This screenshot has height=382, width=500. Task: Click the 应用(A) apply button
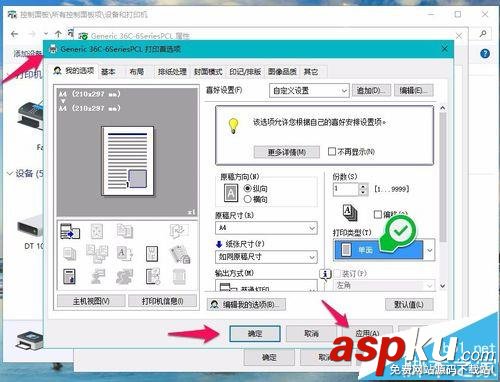point(367,333)
